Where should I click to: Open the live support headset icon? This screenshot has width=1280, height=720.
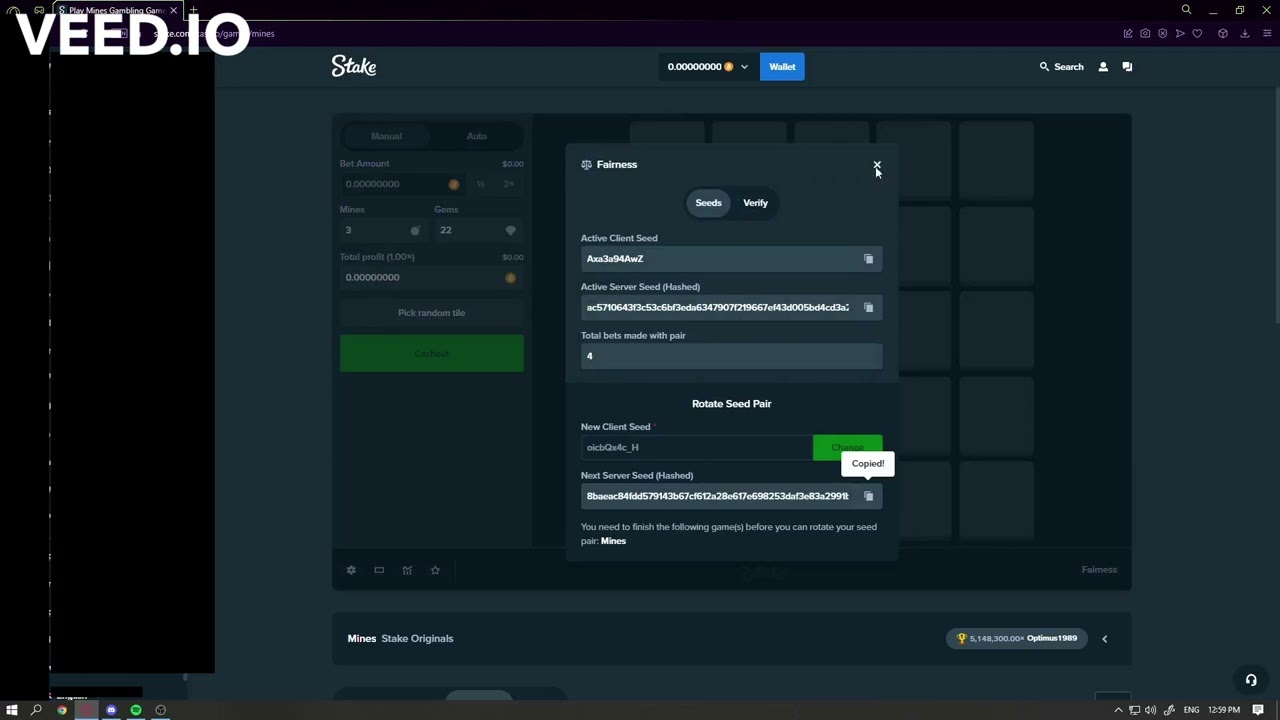pos(1251,680)
